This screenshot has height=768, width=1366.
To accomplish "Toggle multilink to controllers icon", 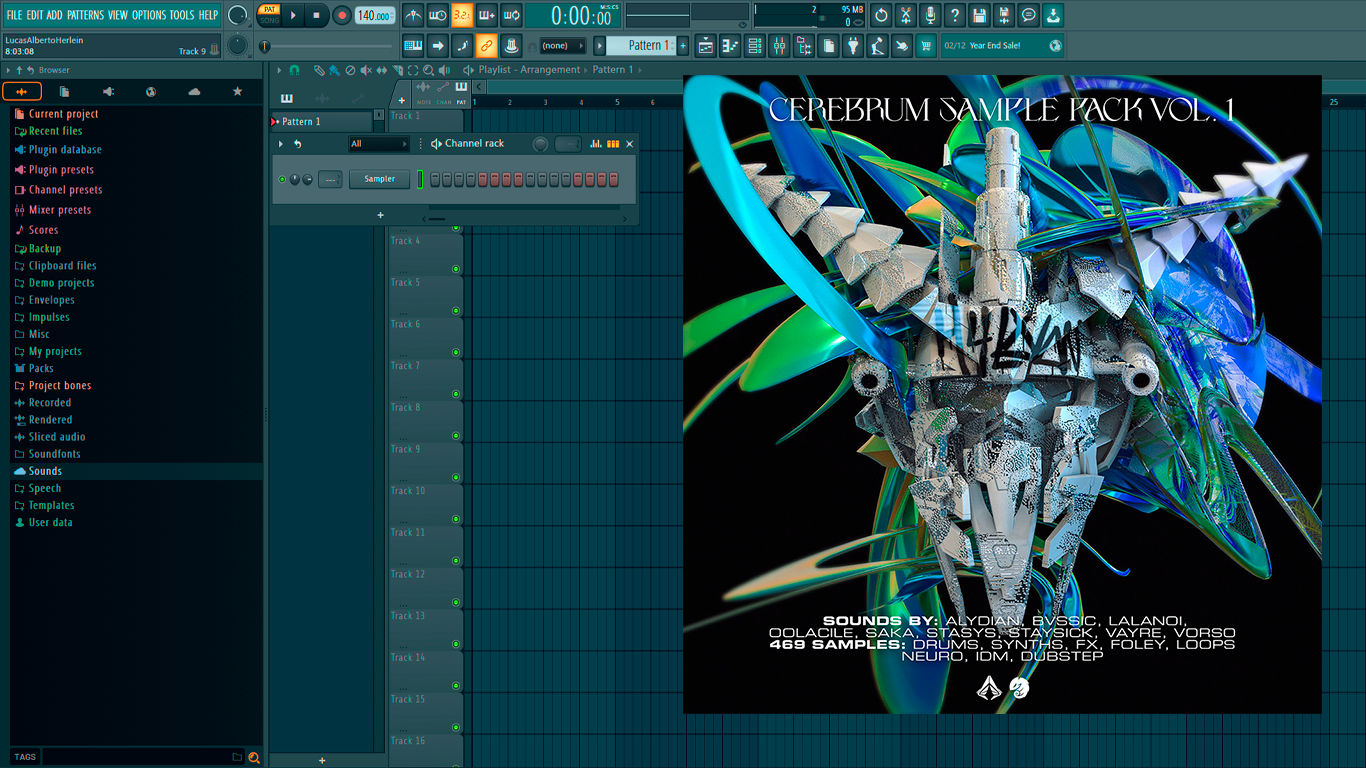I will coord(511,45).
